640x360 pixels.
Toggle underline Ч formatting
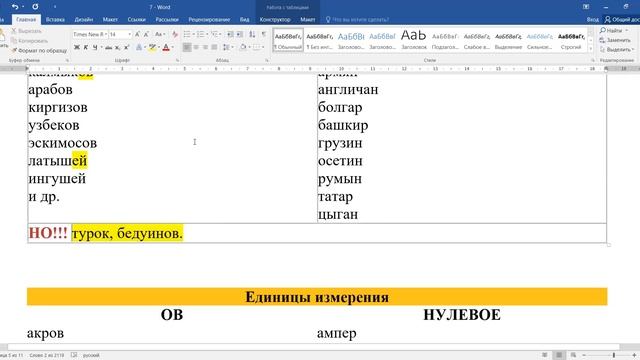(96, 48)
